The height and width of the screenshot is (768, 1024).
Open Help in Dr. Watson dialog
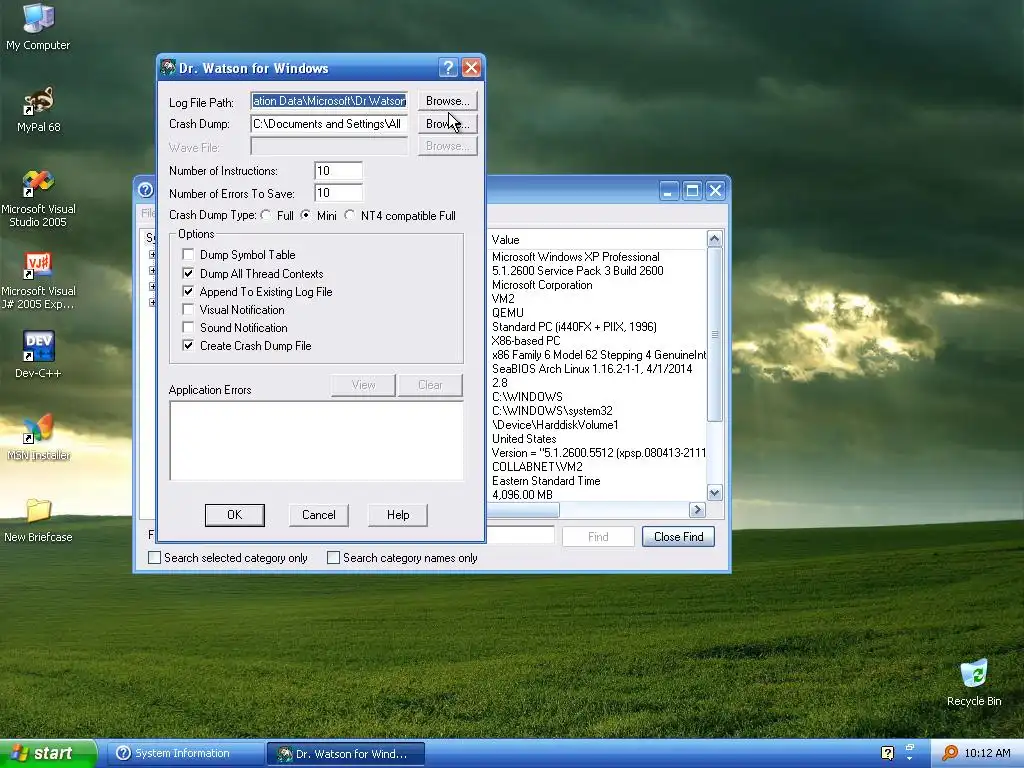tap(398, 515)
